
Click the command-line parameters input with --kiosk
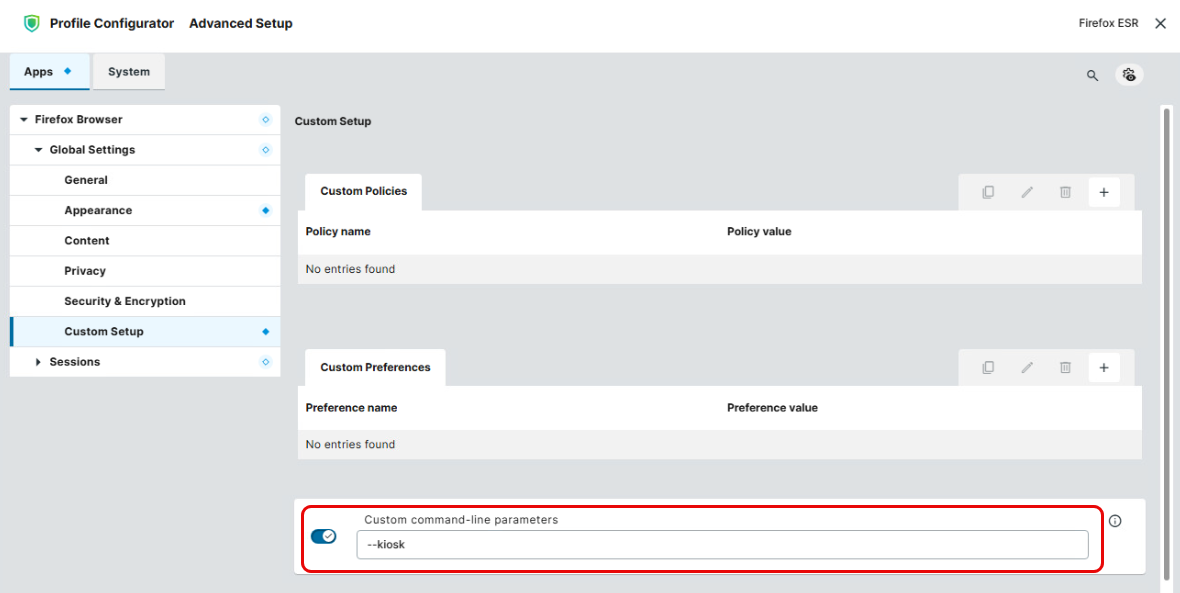pos(722,545)
